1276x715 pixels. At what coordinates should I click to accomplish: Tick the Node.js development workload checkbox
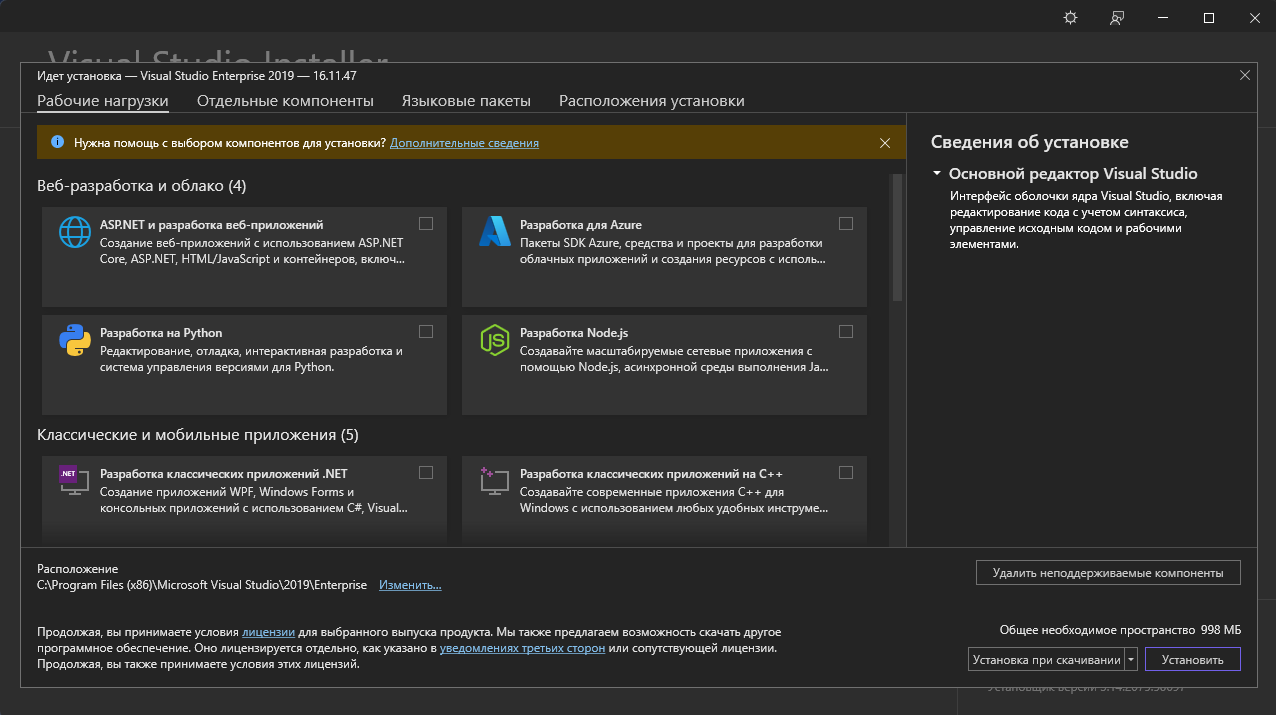click(846, 331)
